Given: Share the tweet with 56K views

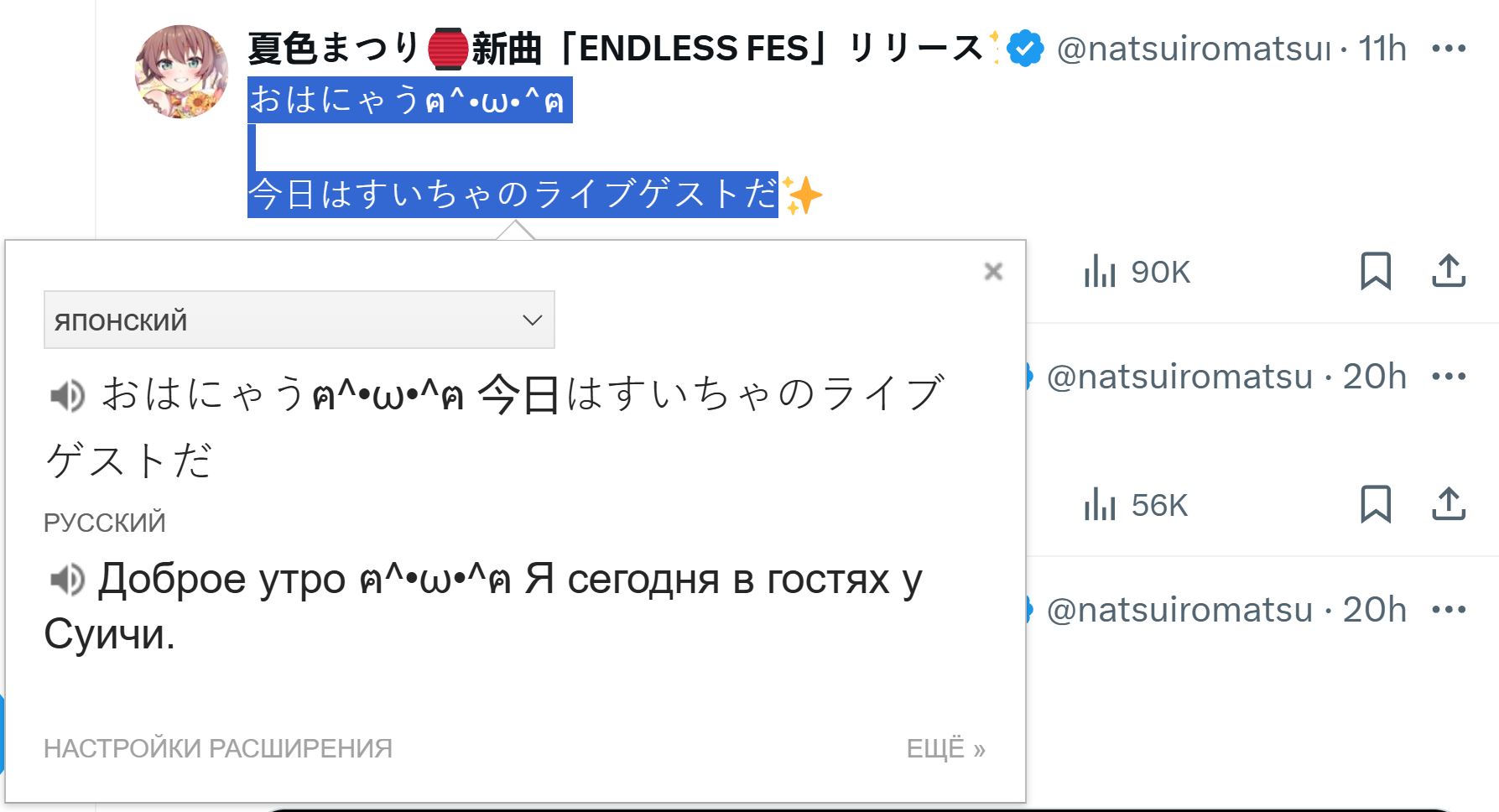Looking at the screenshot, I should (x=1448, y=504).
